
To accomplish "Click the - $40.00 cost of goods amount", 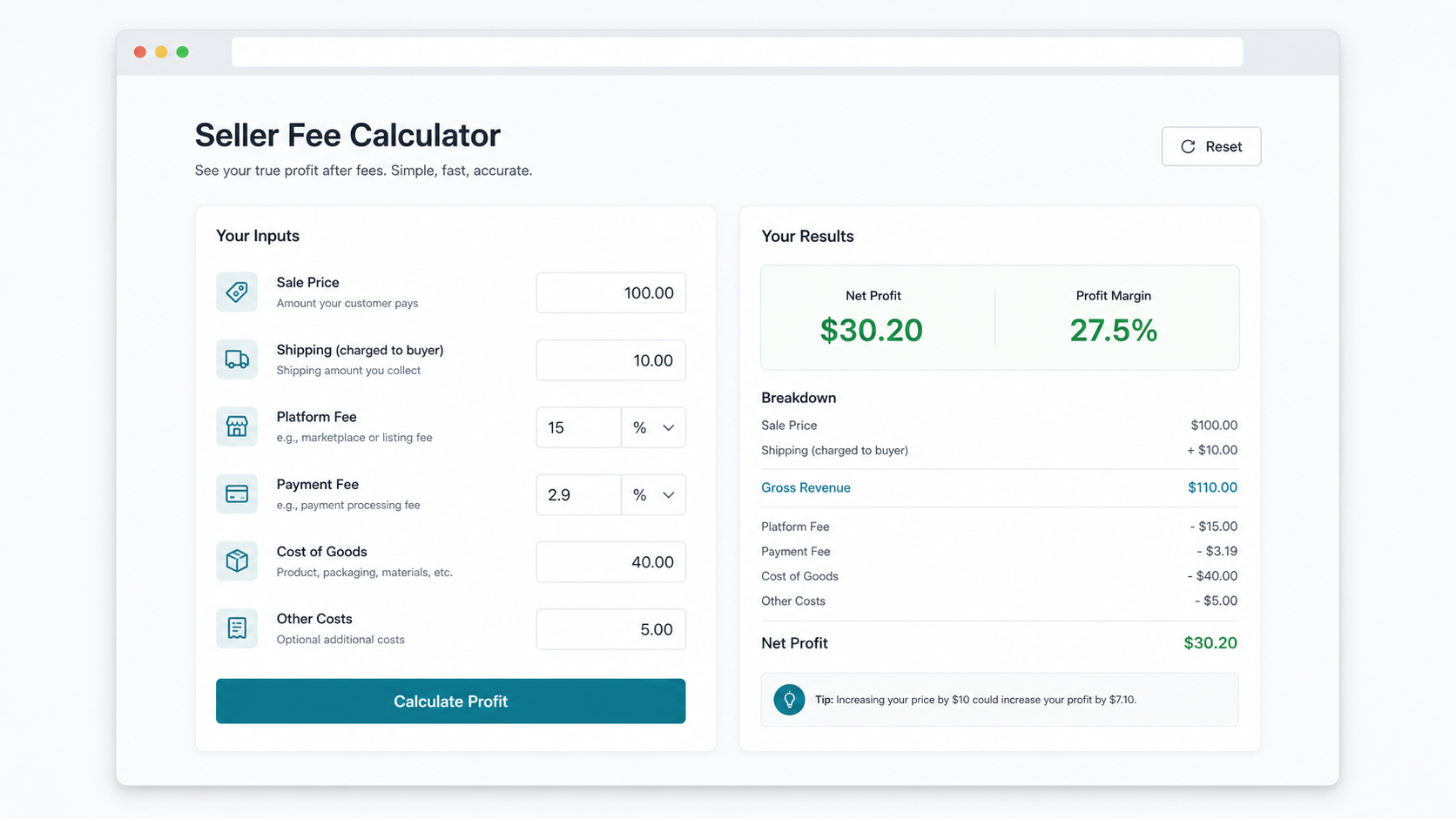I will coord(1212,576).
